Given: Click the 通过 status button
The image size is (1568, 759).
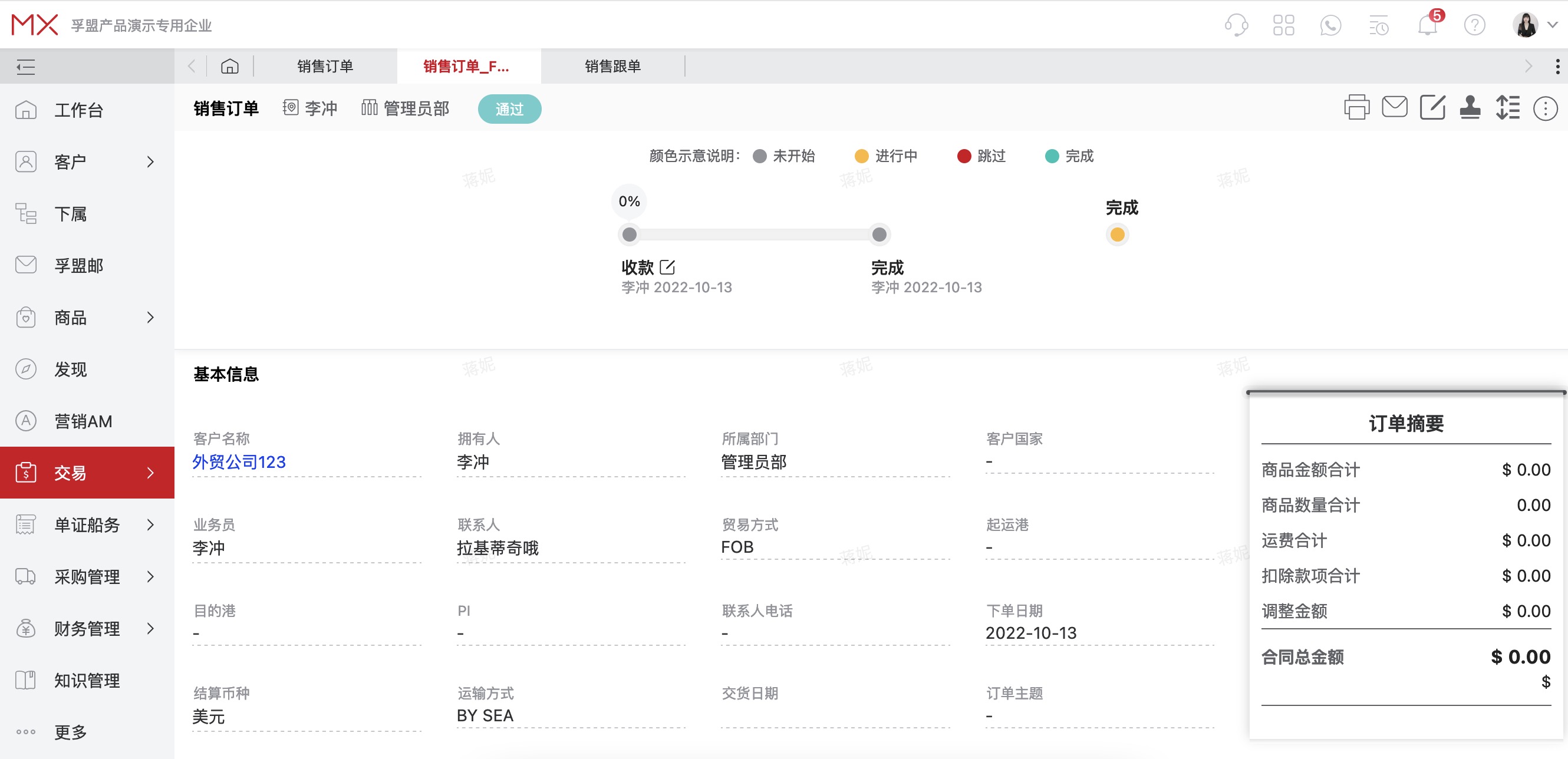Looking at the screenshot, I should point(509,109).
